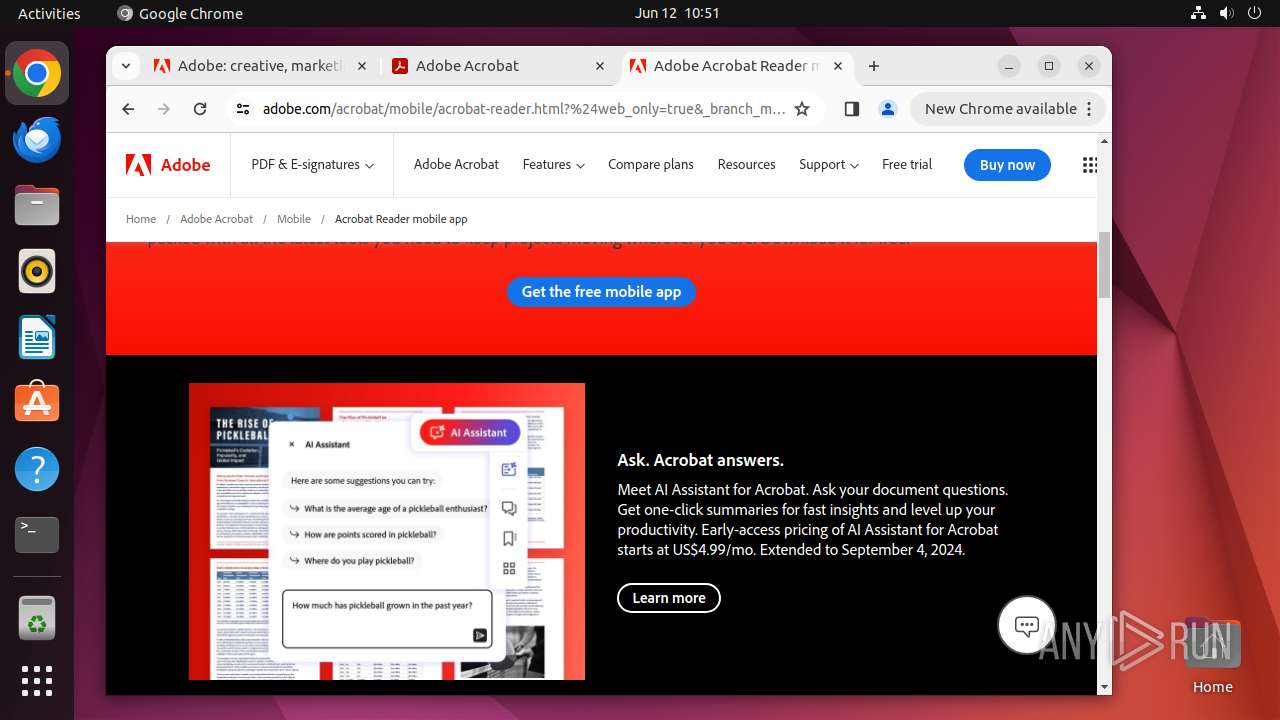
Task: Open the Google Chrome app menu in the top bar
Action: point(180,13)
